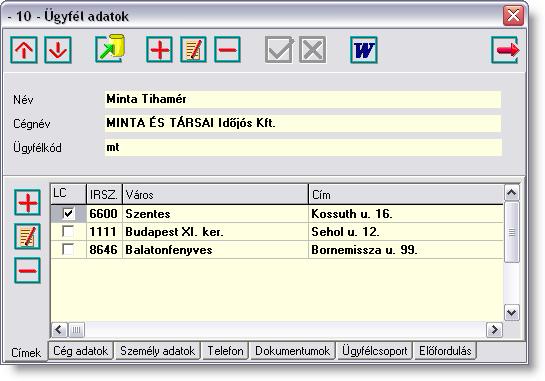Viewport: 545px width, 381px height.
Task: Exit using the red right-arrow icon
Action: 505,50
